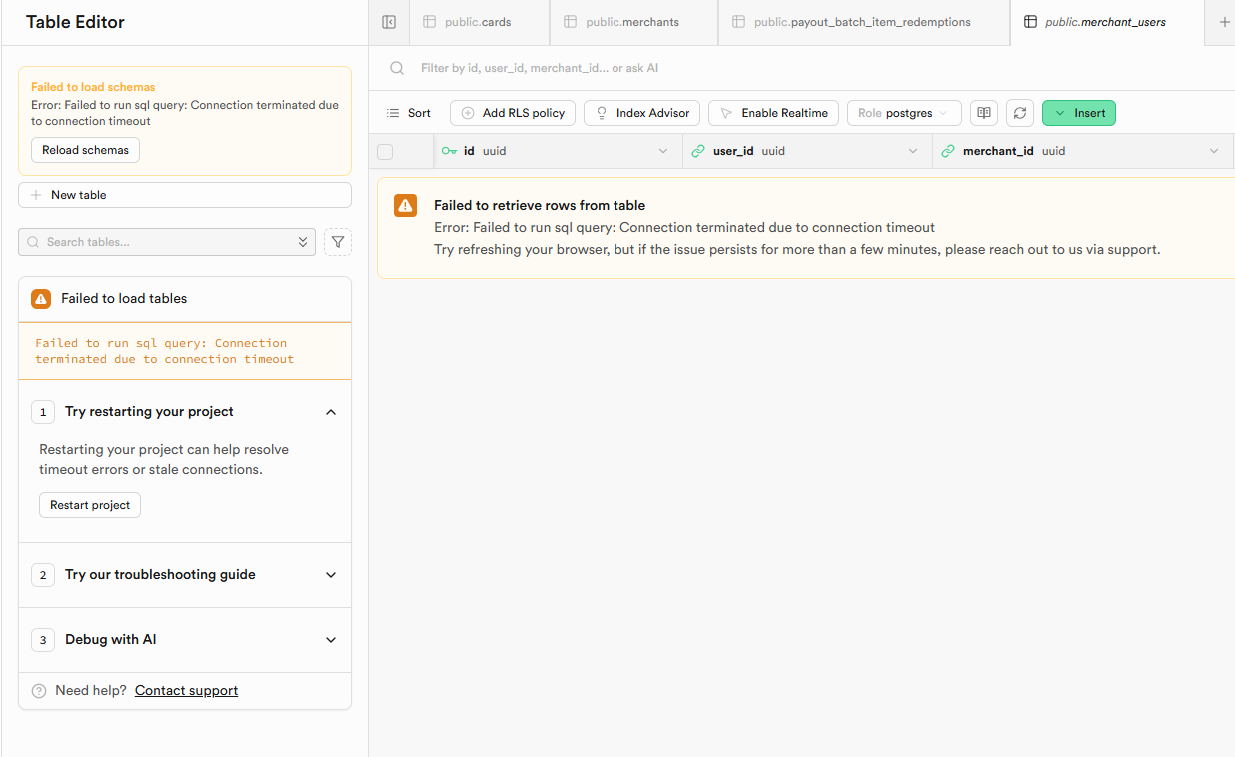Click the table filter funnel icon

coord(338,242)
